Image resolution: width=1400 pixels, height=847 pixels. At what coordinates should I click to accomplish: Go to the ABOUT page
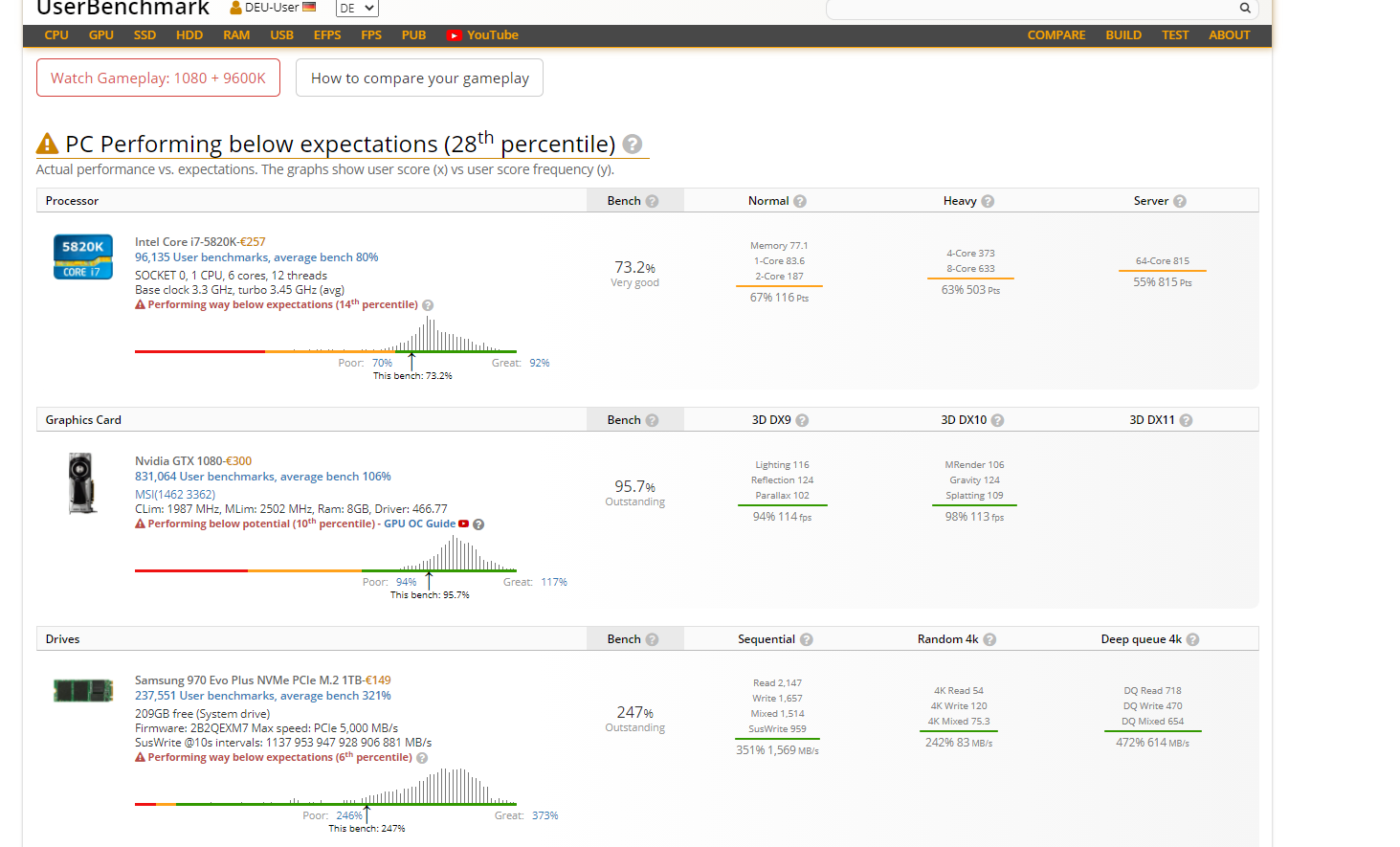coord(1230,35)
